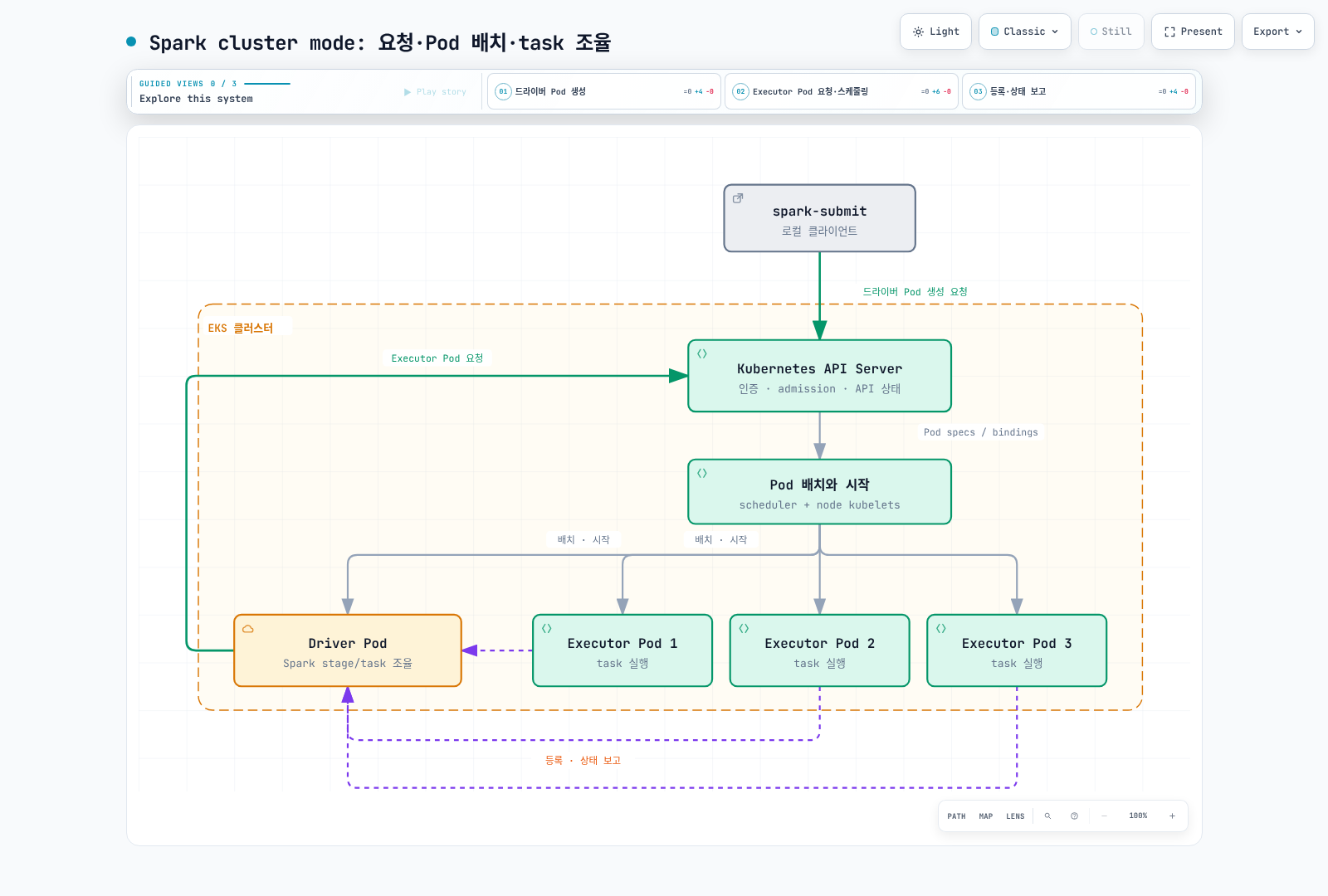Select the Driver Pod node
This screenshot has height=896, width=1328.
click(x=348, y=650)
